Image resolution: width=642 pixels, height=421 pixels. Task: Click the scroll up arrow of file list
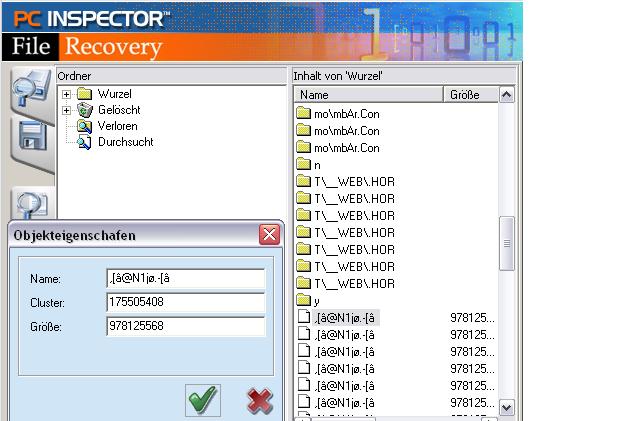pos(506,95)
